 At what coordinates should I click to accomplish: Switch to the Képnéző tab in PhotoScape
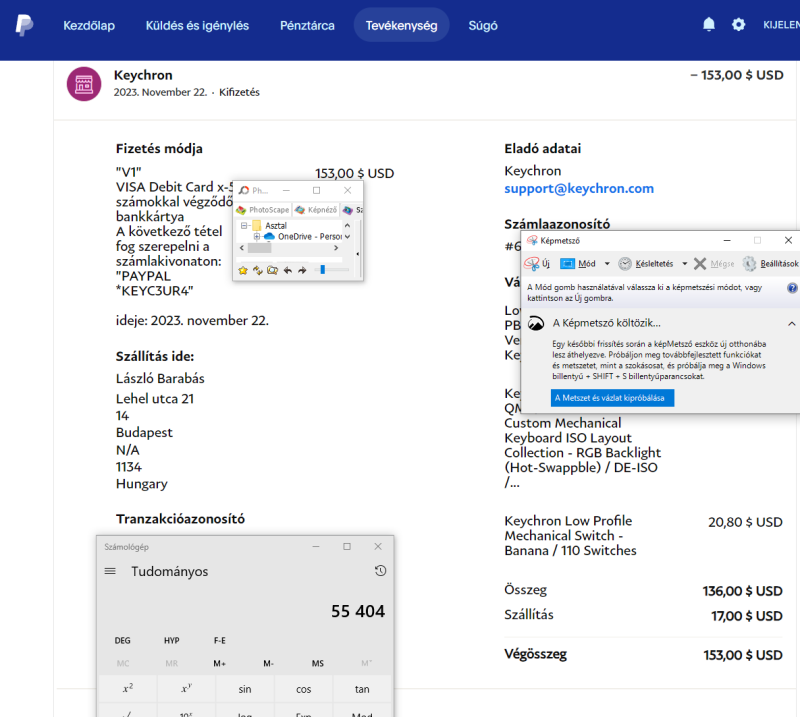click(x=316, y=210)
